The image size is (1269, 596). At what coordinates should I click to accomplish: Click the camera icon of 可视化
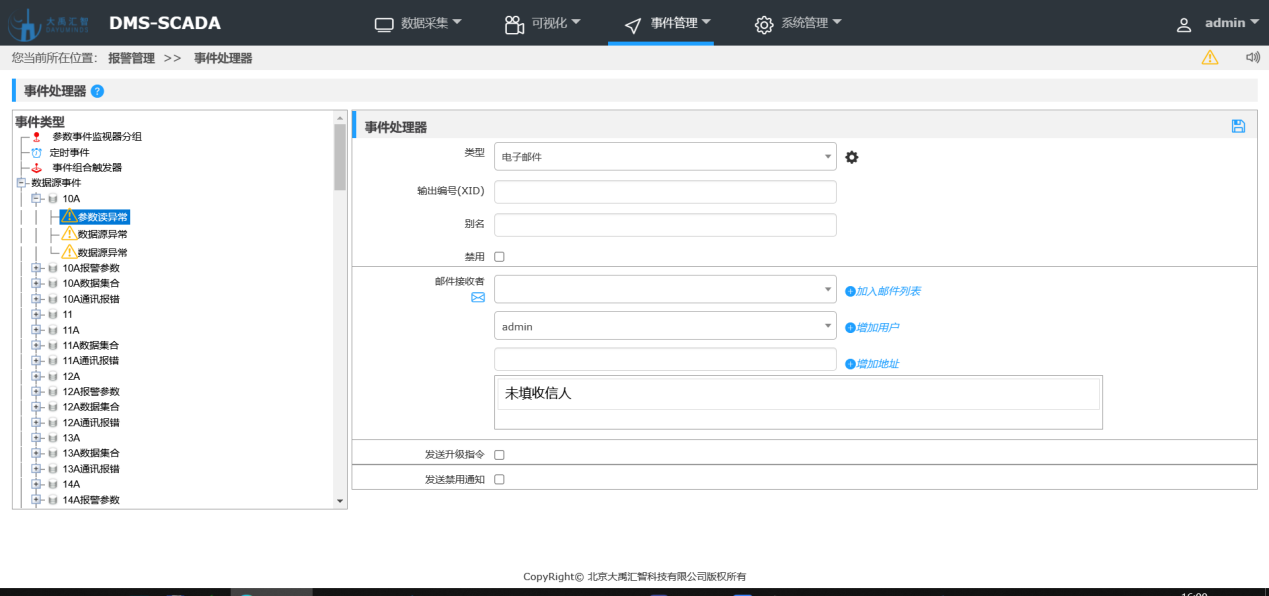coord(514,24)
